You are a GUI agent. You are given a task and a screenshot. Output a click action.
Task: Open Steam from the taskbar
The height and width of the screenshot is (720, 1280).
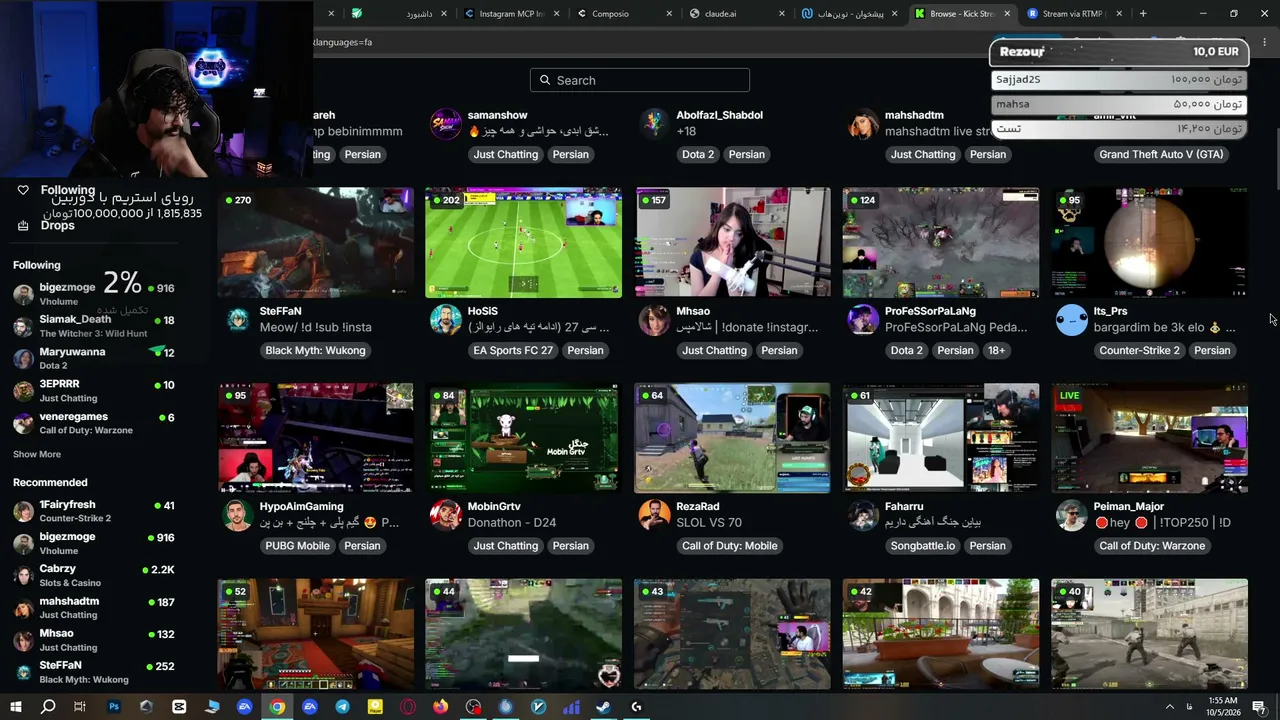coord(603,707)
